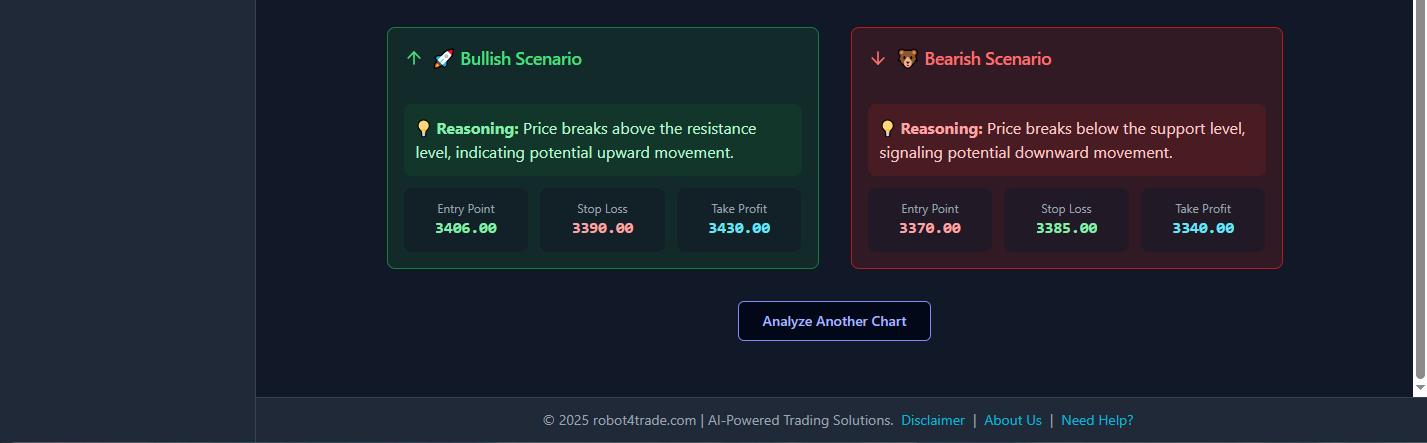Click the Bullish Scenario heading text

click(x=521, y=59)
